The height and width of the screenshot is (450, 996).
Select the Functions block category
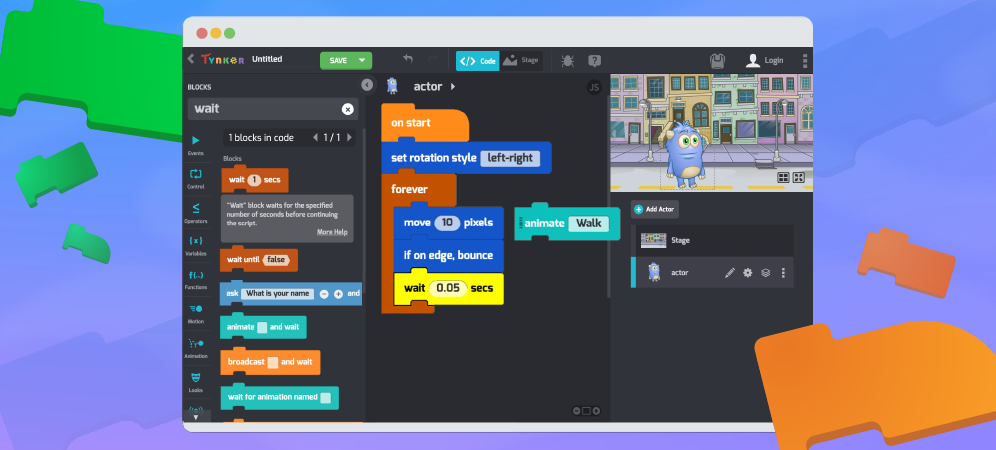coord(196,279)
